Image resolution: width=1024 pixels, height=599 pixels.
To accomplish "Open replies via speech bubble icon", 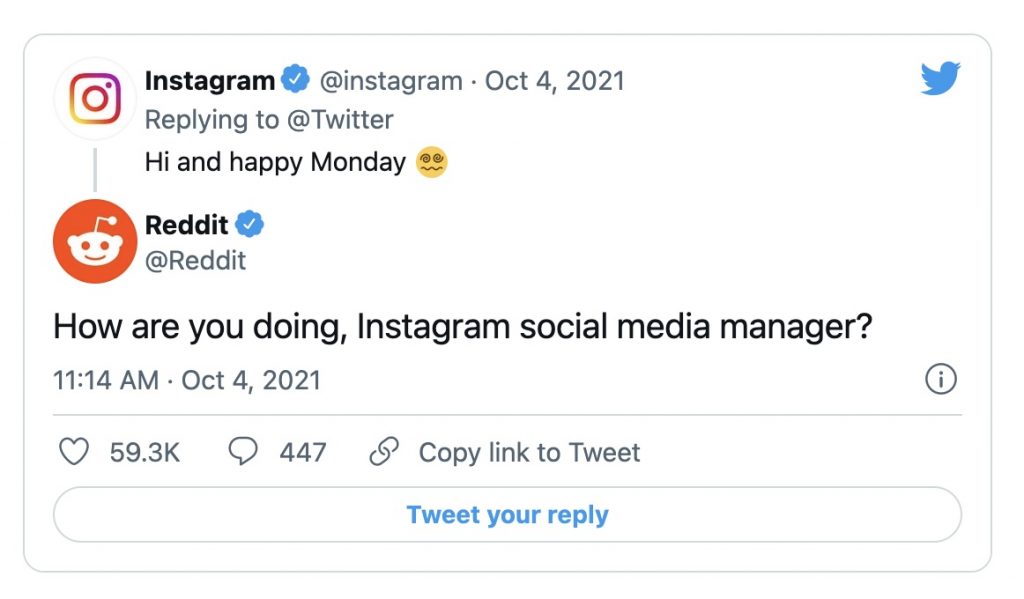I will (x=244, y=452).
